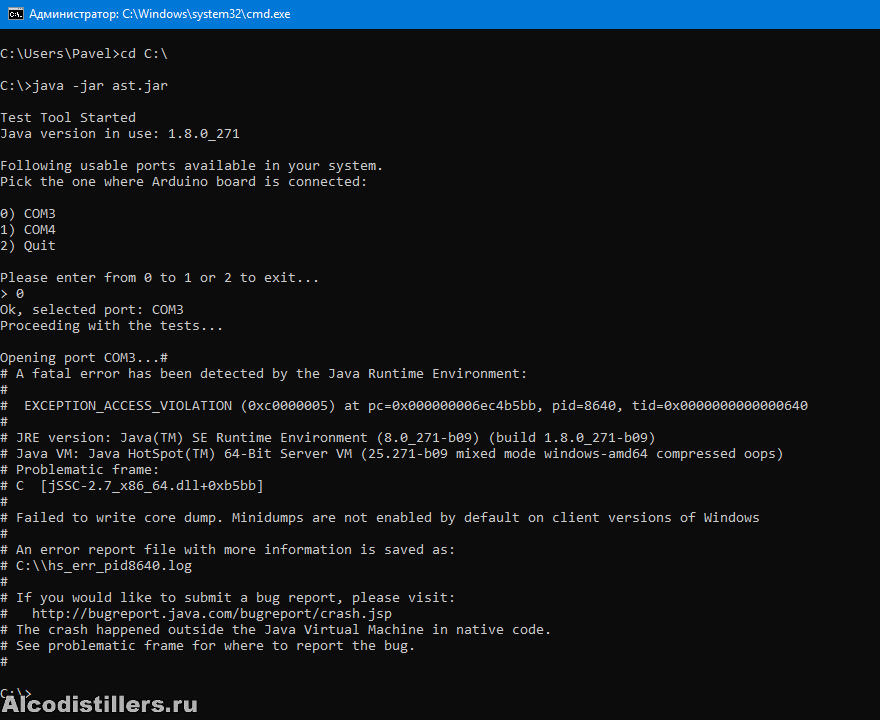The height and width of the screenshot is (720, 880).
Task: Click the '> 0' input line
Action: point(12,294)
